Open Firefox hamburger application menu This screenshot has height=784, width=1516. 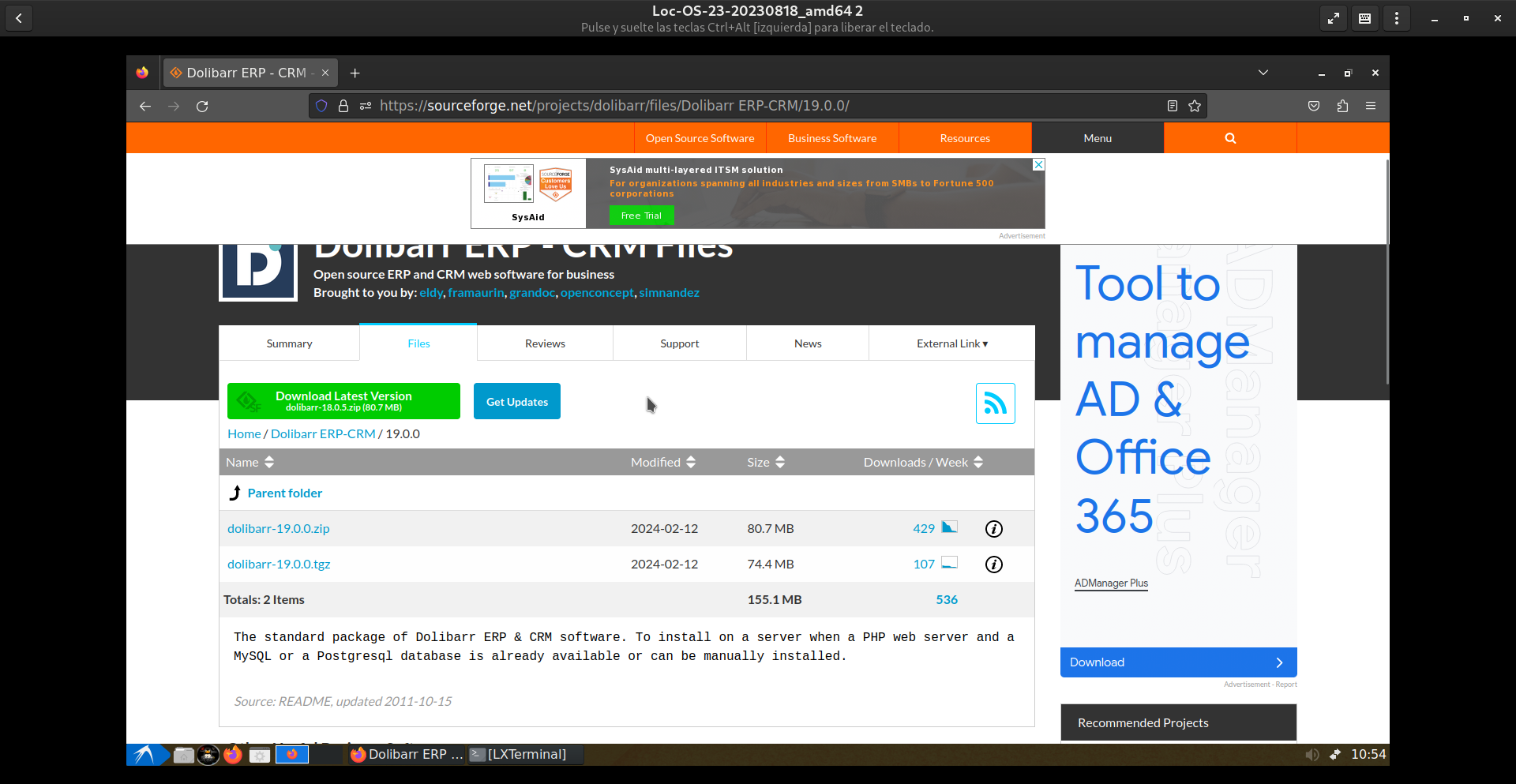[1371, 106]
